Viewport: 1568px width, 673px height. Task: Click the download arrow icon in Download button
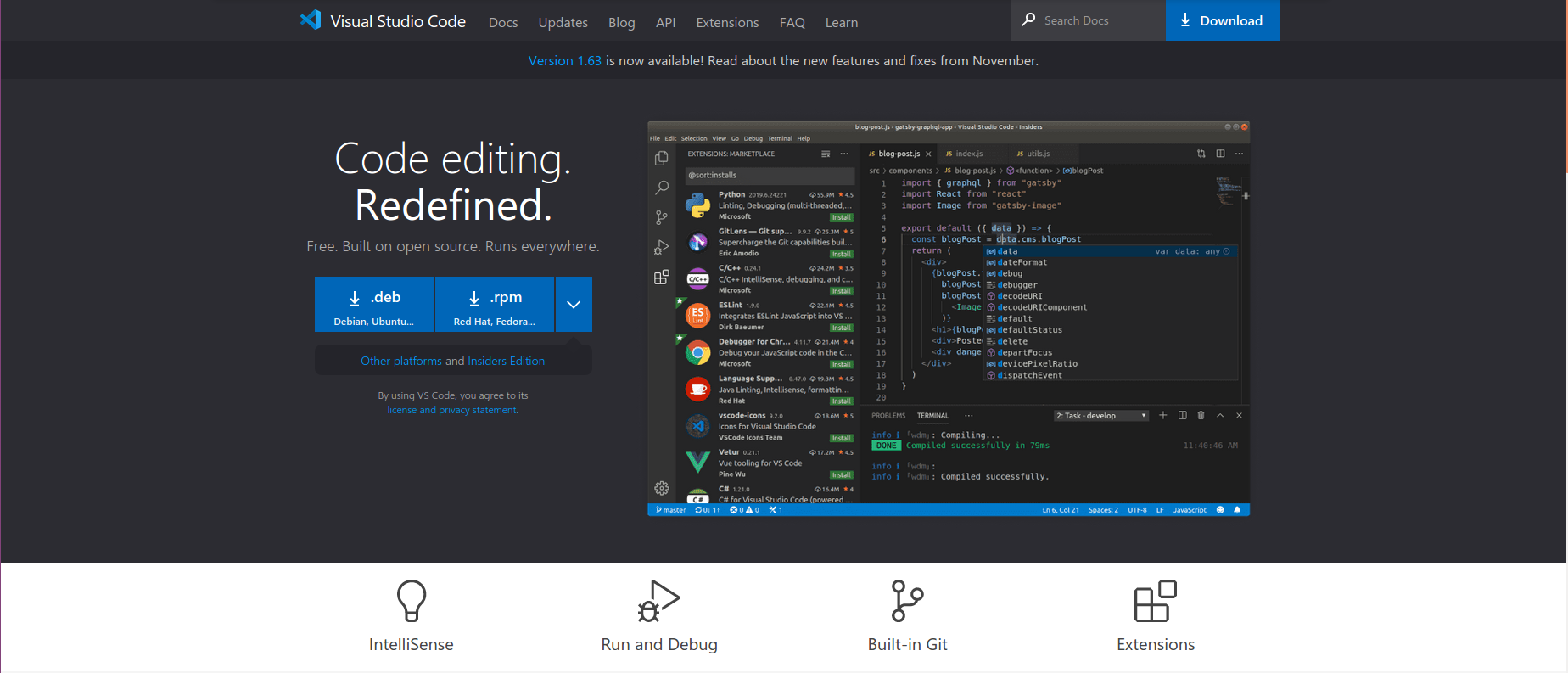pos(1185,20)
